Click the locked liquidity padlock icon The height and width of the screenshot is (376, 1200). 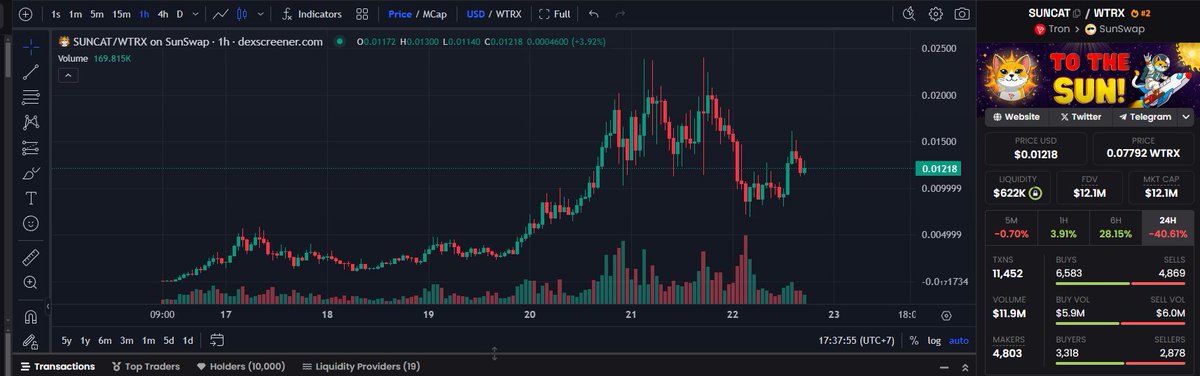click(x=1035, y=192)
